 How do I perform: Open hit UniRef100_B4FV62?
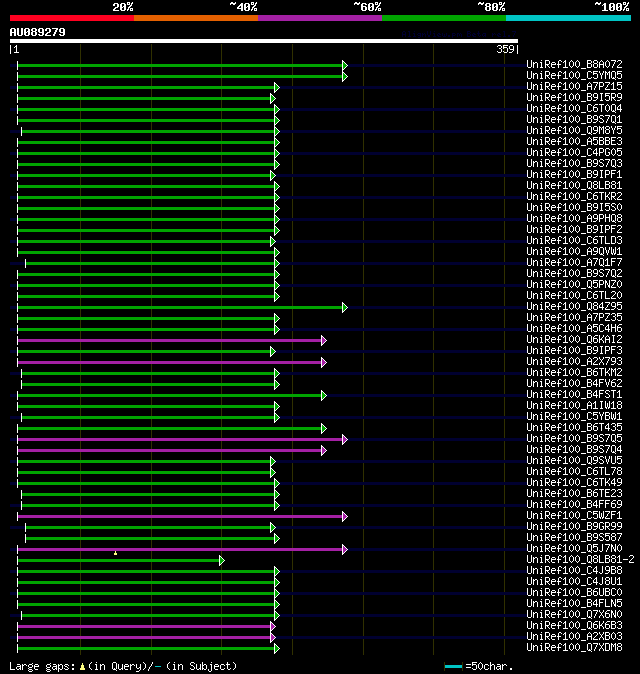574,383
